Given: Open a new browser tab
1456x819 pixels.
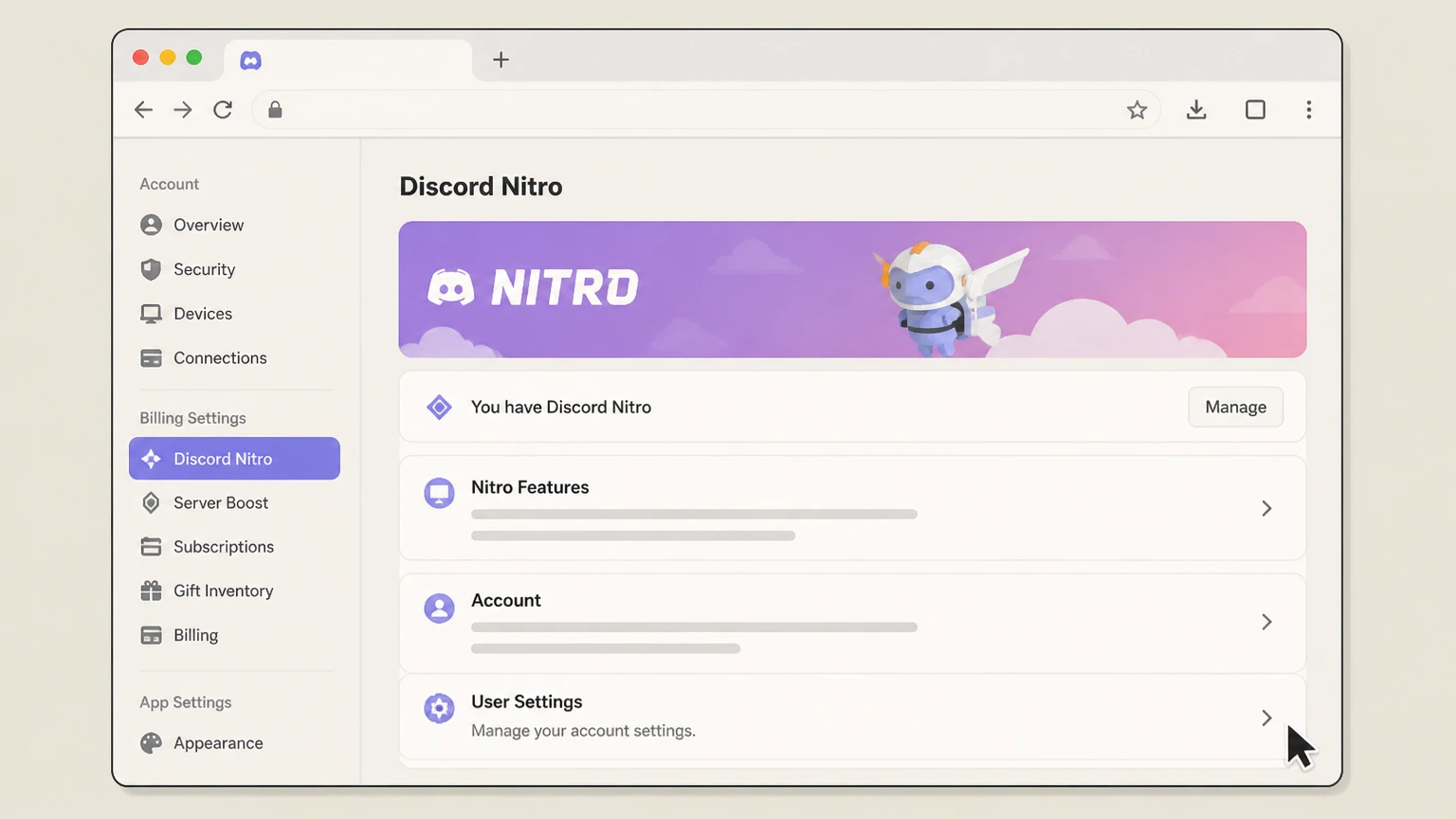Looking at the screenshot, I should point(501,60).
